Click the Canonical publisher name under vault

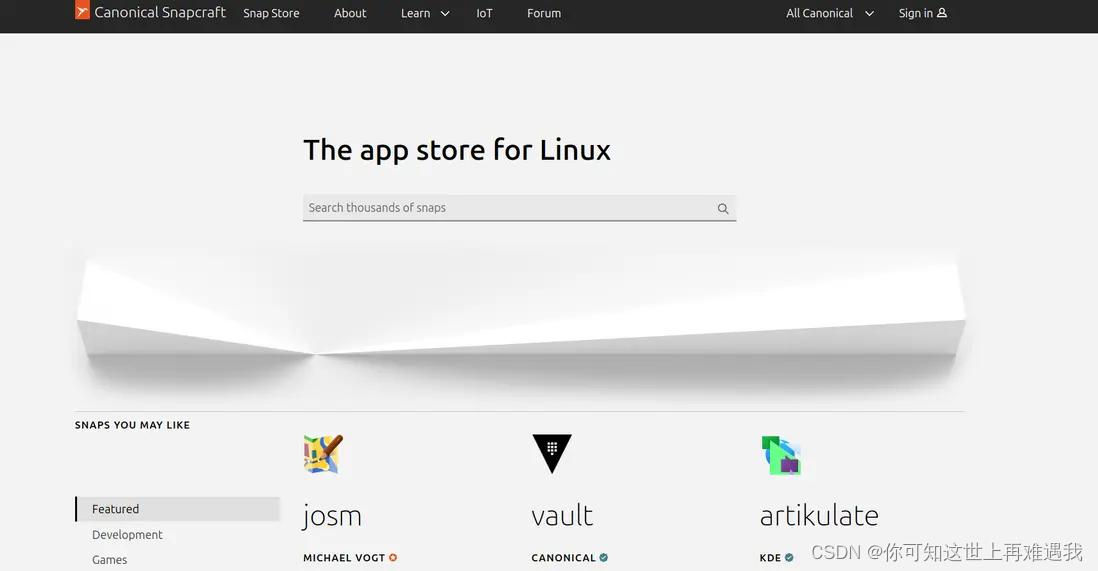coord(563,558)
